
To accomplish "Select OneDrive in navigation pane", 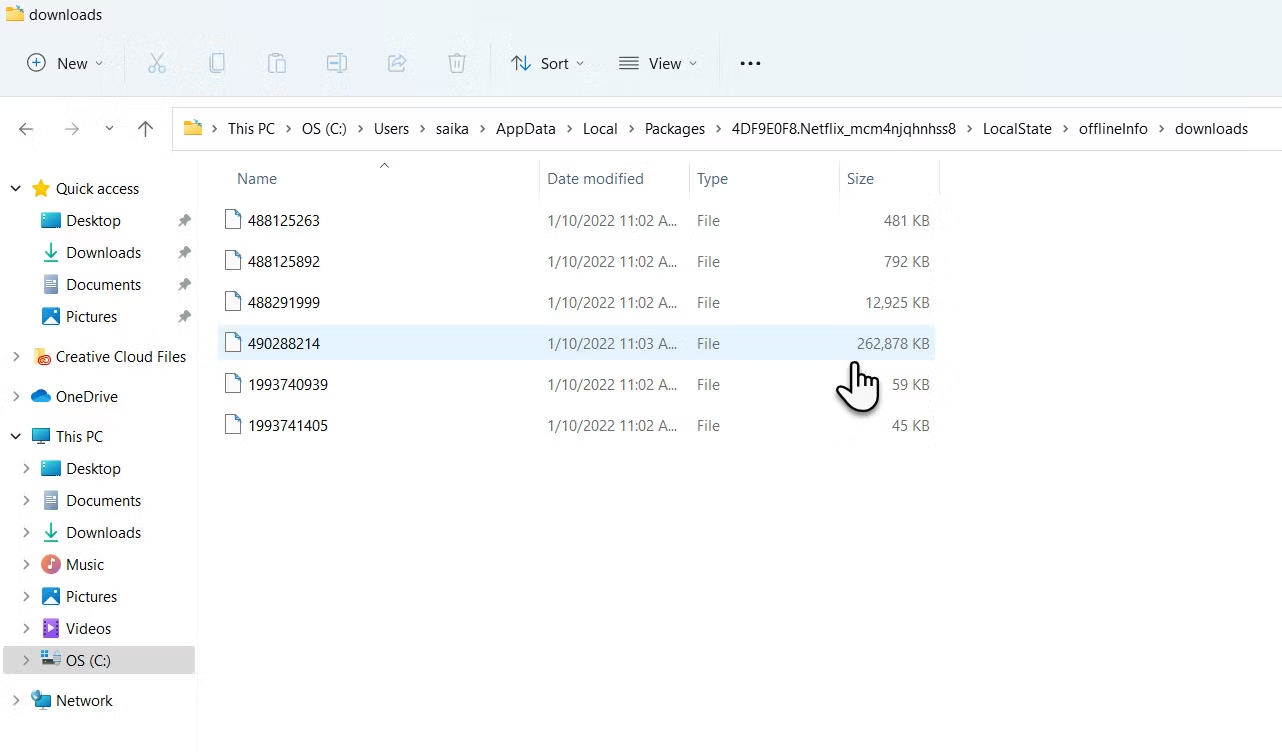I will click(x=86, y=397).
